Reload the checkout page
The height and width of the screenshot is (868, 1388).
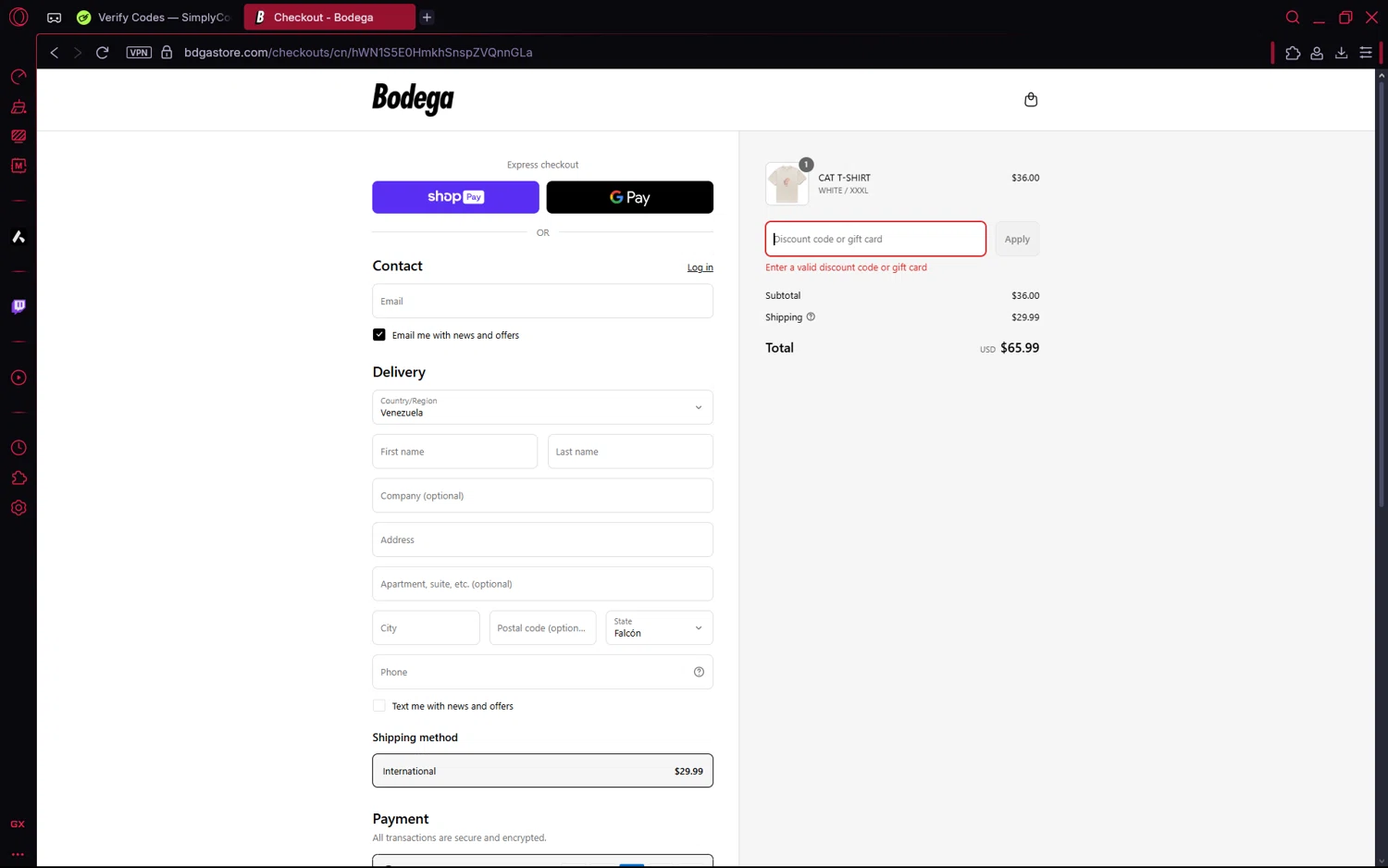[103, 53]
